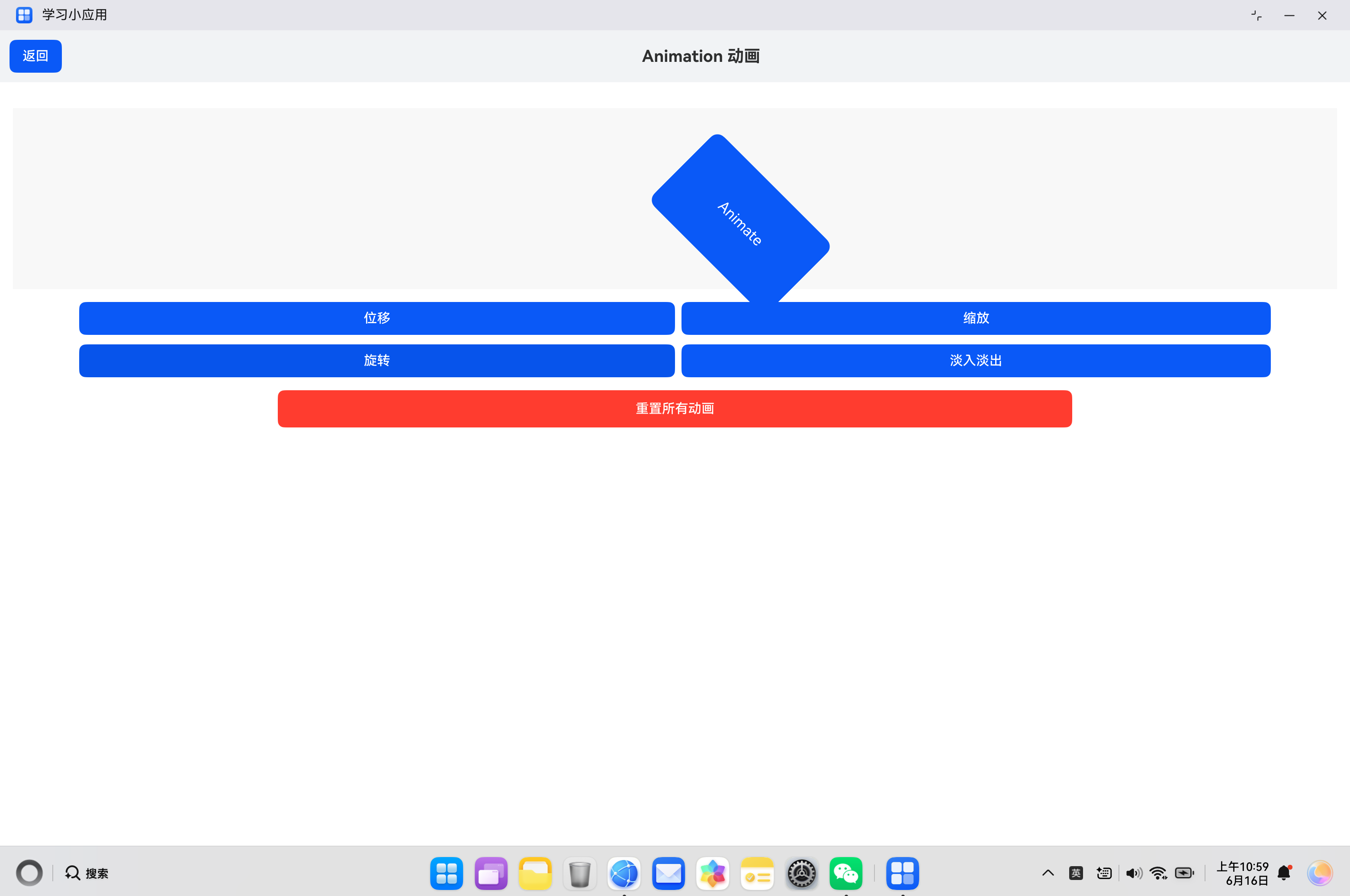Open the volume speaker control
This screenshot has height=896, width=1350.
point(1134,873)
